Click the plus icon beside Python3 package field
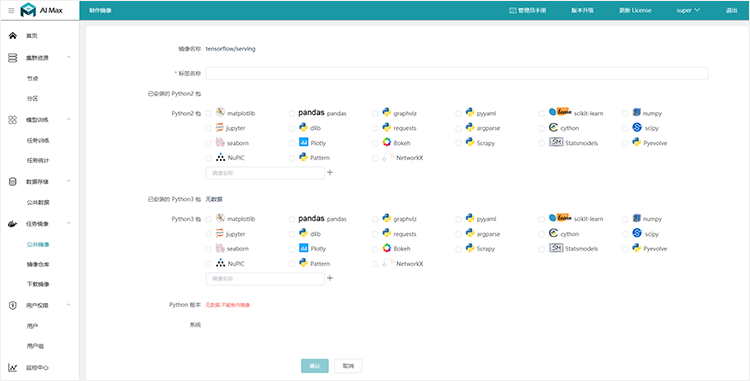 [x=330, y=278]
